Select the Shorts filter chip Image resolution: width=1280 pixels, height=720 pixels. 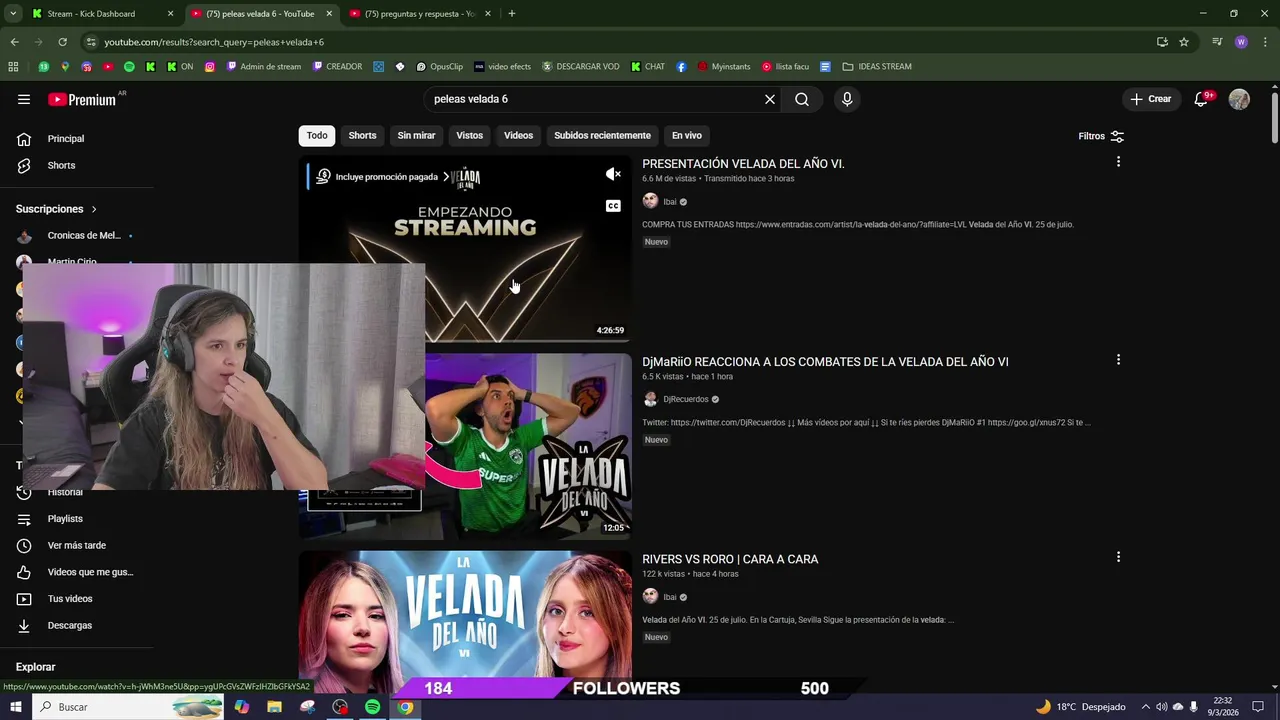(362, 135)
